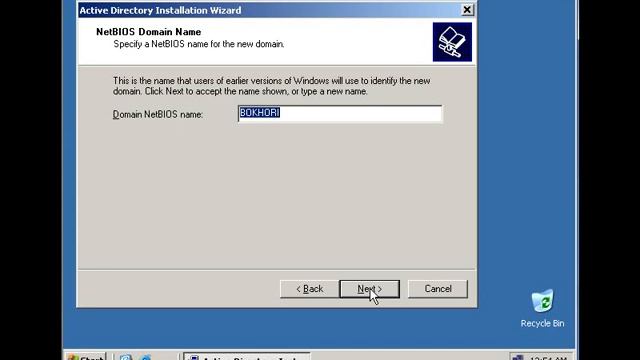Close the wizard with the X button
Image resolution: width=640 pixels, height=360 pixels.
(x=467, y=10)
